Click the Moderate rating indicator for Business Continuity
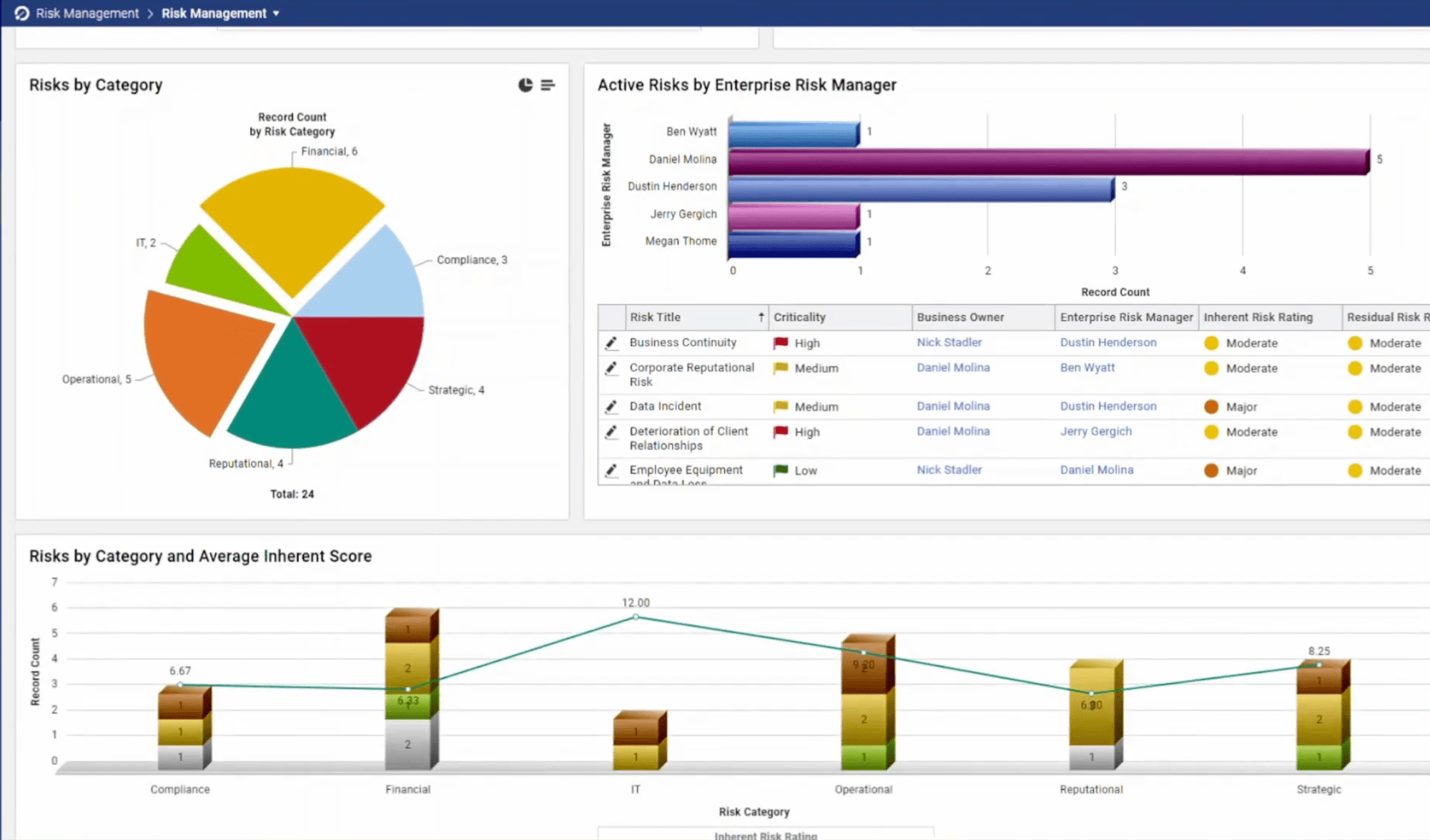1430x840 pixels. (1211, 343)
